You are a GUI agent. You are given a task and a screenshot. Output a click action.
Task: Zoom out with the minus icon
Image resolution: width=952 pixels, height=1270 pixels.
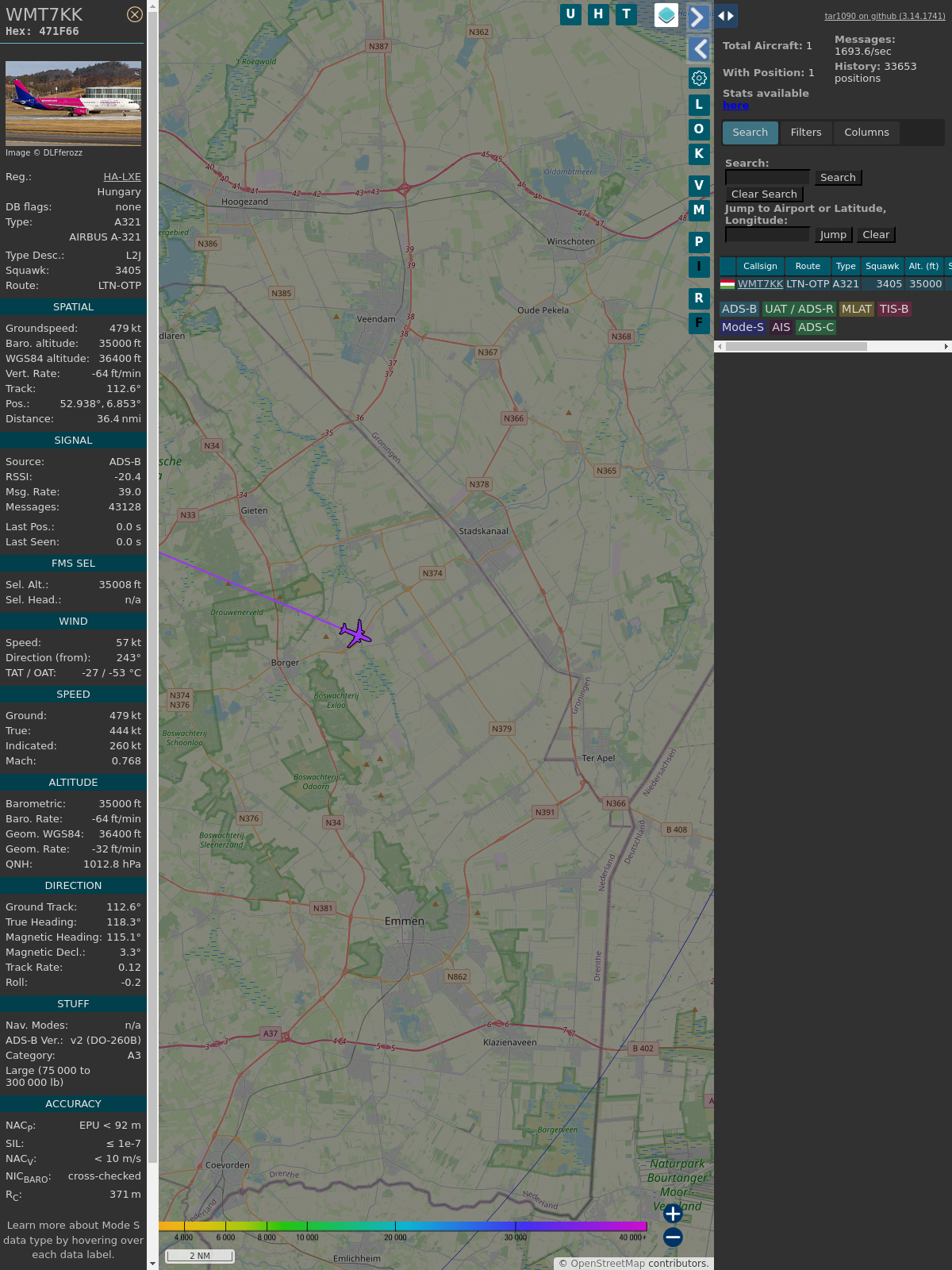[x=673, y=1237]
